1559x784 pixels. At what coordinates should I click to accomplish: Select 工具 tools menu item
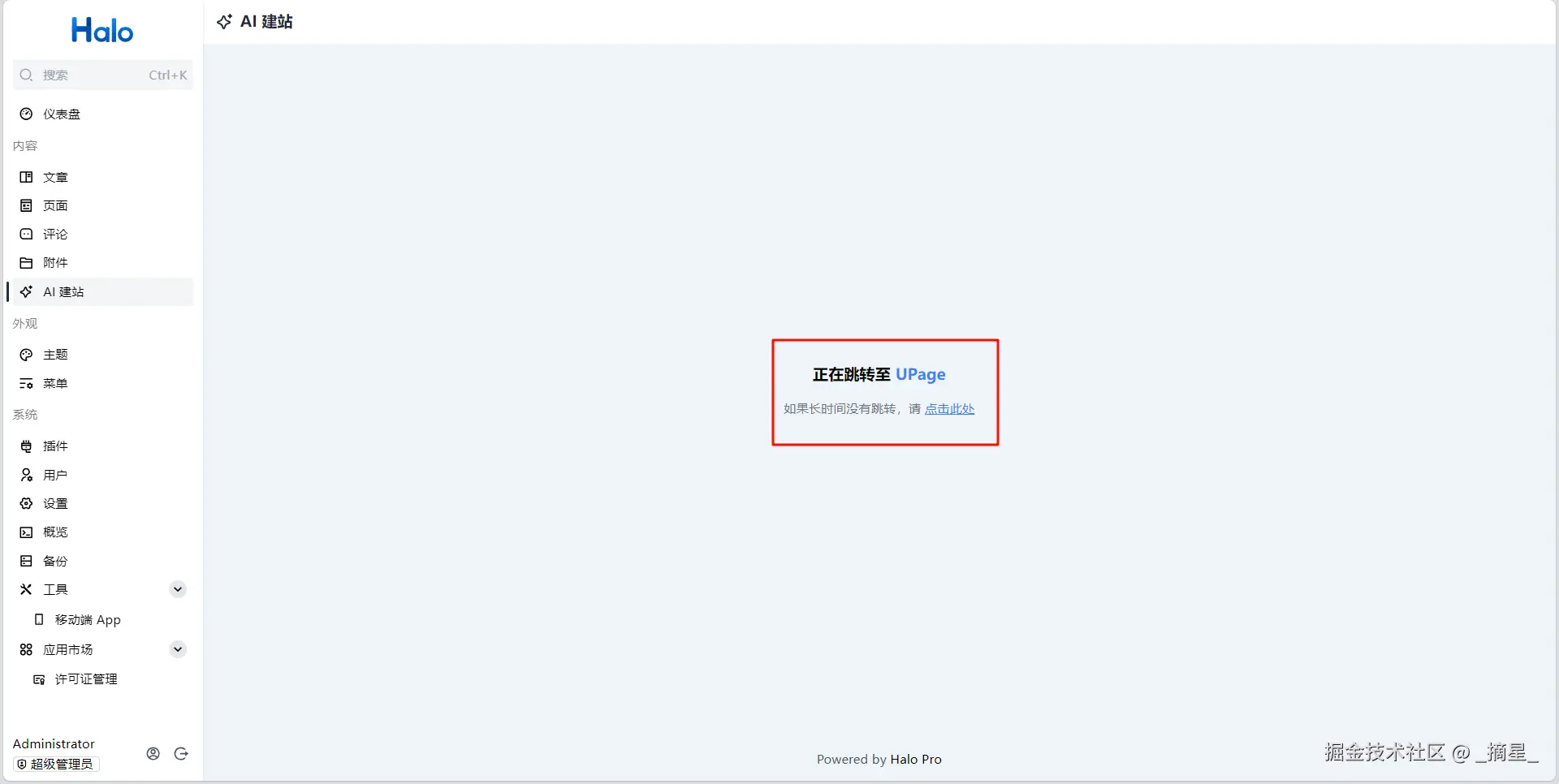[x=102, y=589]
